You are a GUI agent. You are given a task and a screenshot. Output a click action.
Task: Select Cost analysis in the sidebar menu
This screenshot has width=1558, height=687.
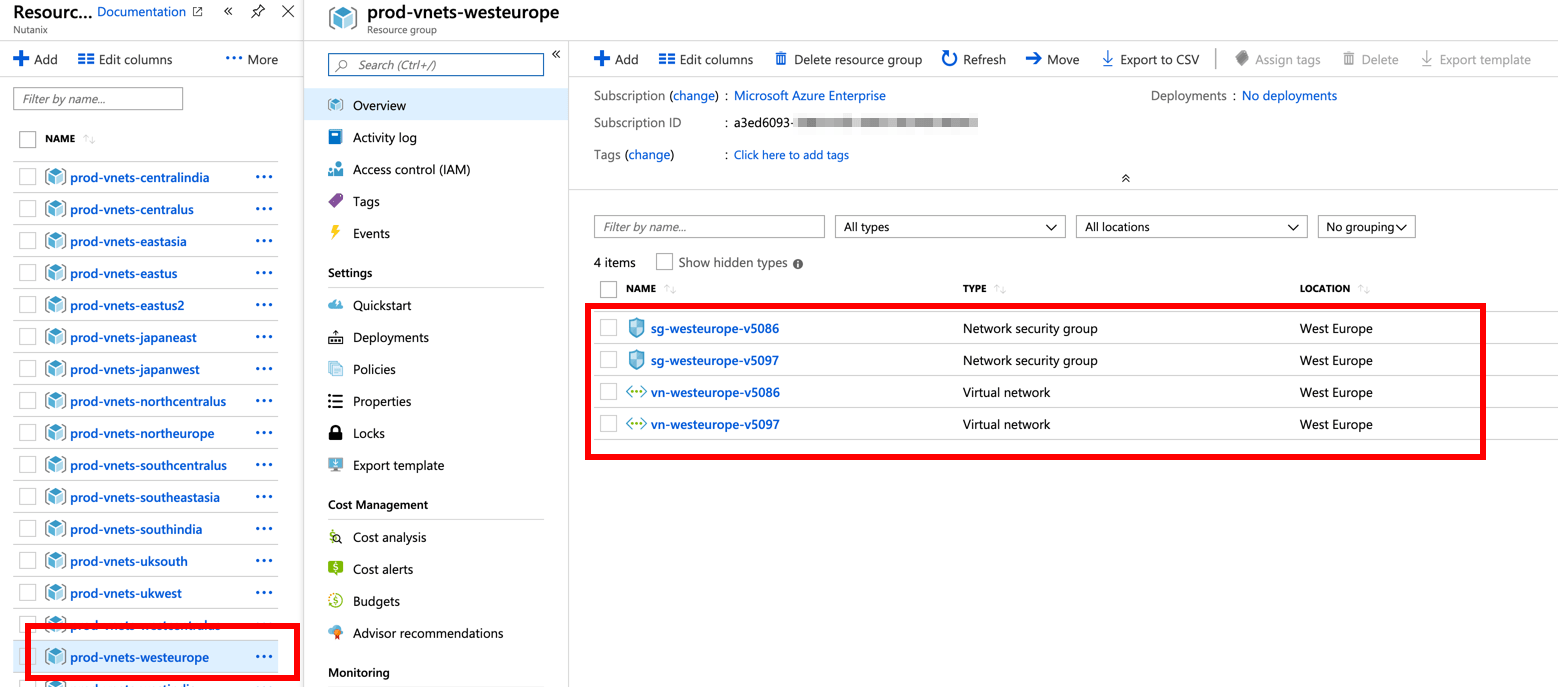pos(389,538)
